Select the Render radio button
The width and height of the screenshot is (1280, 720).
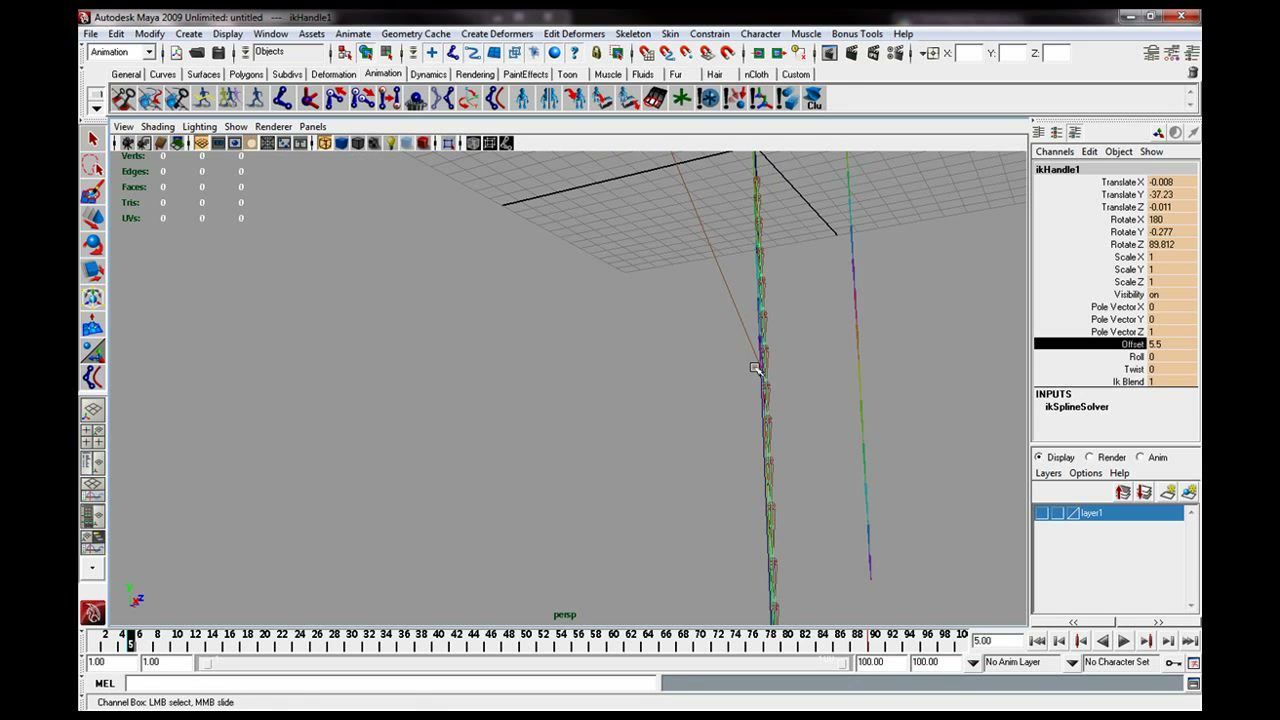point(1089,457)
